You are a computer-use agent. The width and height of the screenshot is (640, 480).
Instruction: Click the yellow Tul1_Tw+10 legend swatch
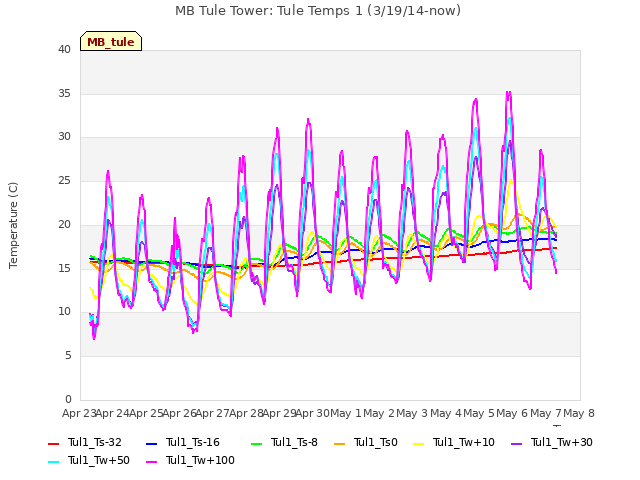(x=419, y=444)
